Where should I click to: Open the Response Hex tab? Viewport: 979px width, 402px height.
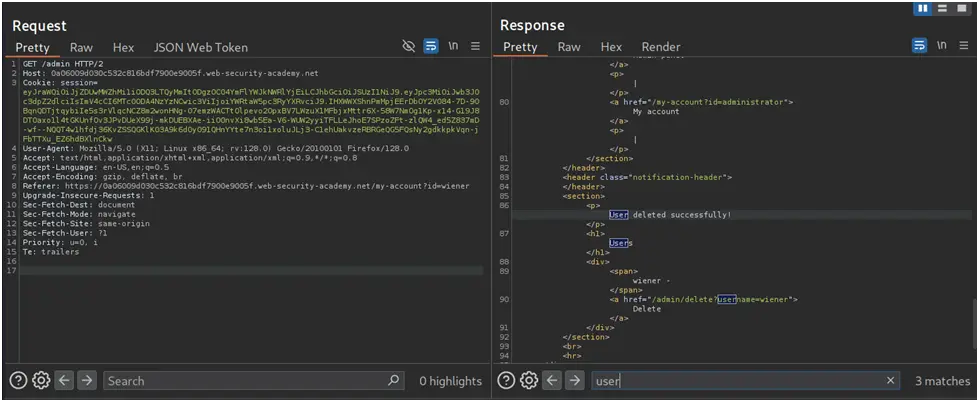[611, 47]
